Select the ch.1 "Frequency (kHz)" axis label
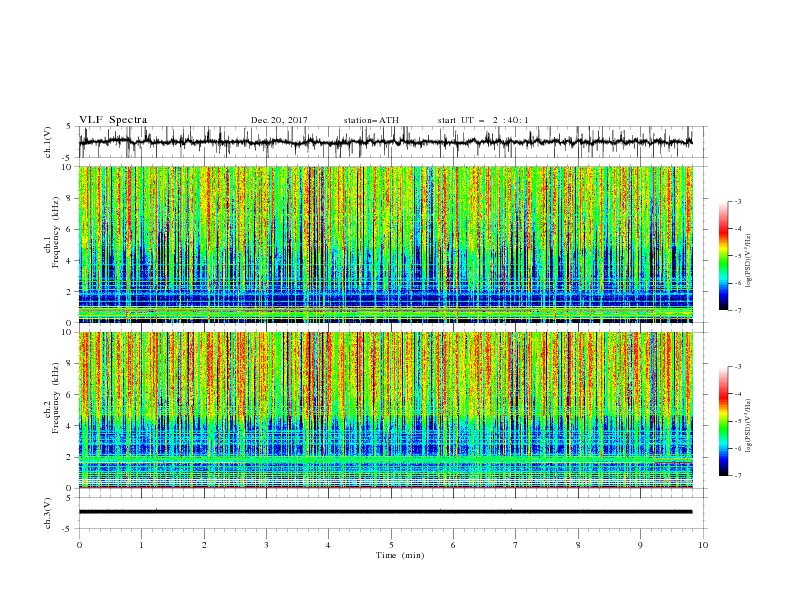 click(56, 232)
